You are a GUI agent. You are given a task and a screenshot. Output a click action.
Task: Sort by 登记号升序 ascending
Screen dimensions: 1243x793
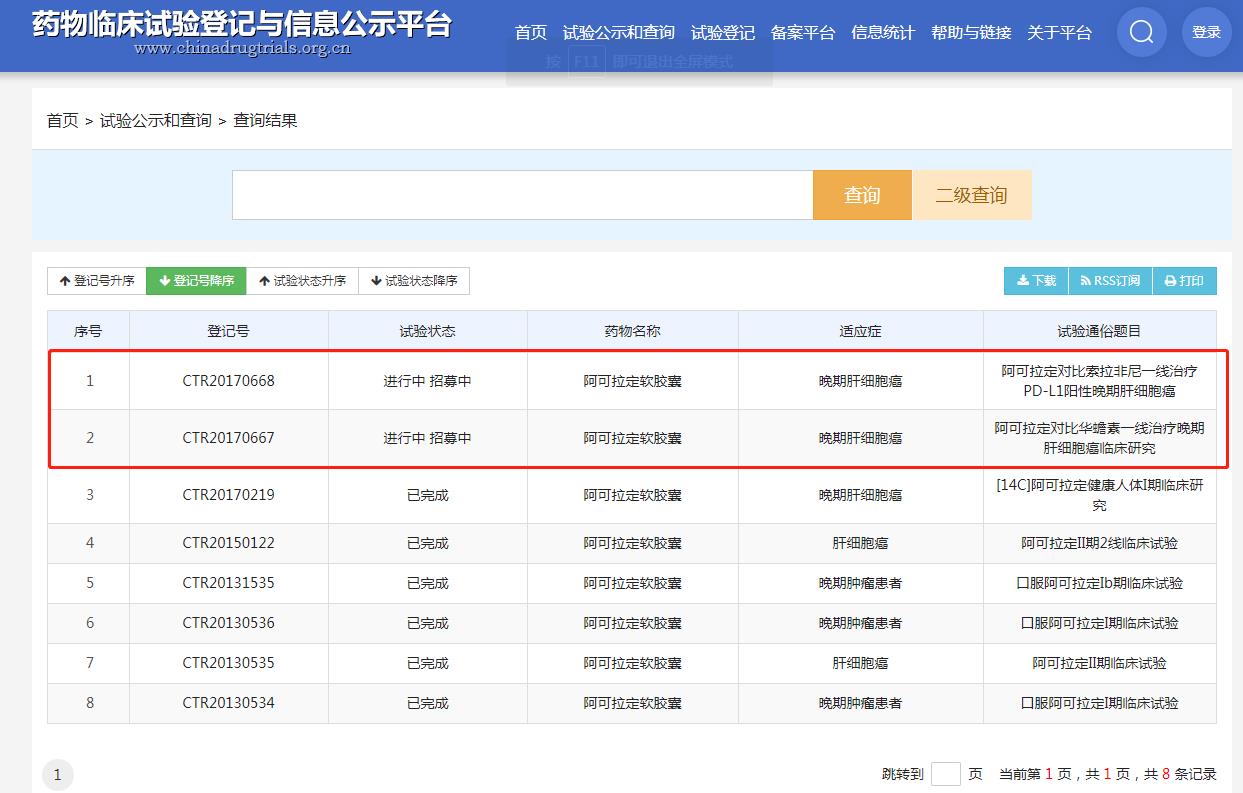coord(97,281)
